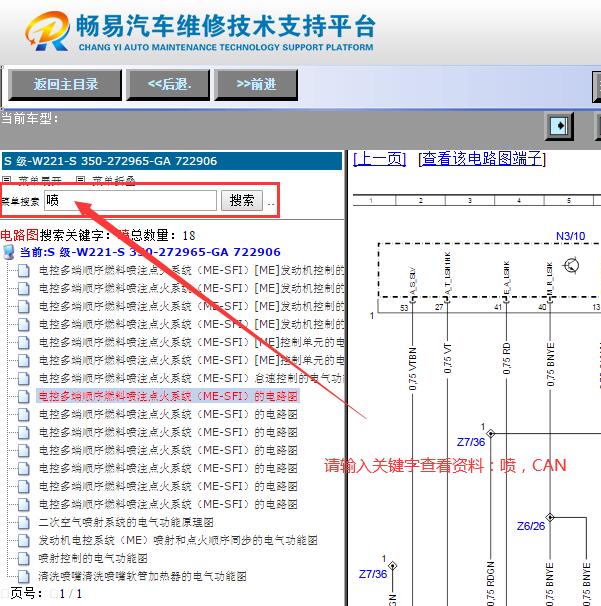Click the 0,75 VT wire label

click(x=448, y=358)
